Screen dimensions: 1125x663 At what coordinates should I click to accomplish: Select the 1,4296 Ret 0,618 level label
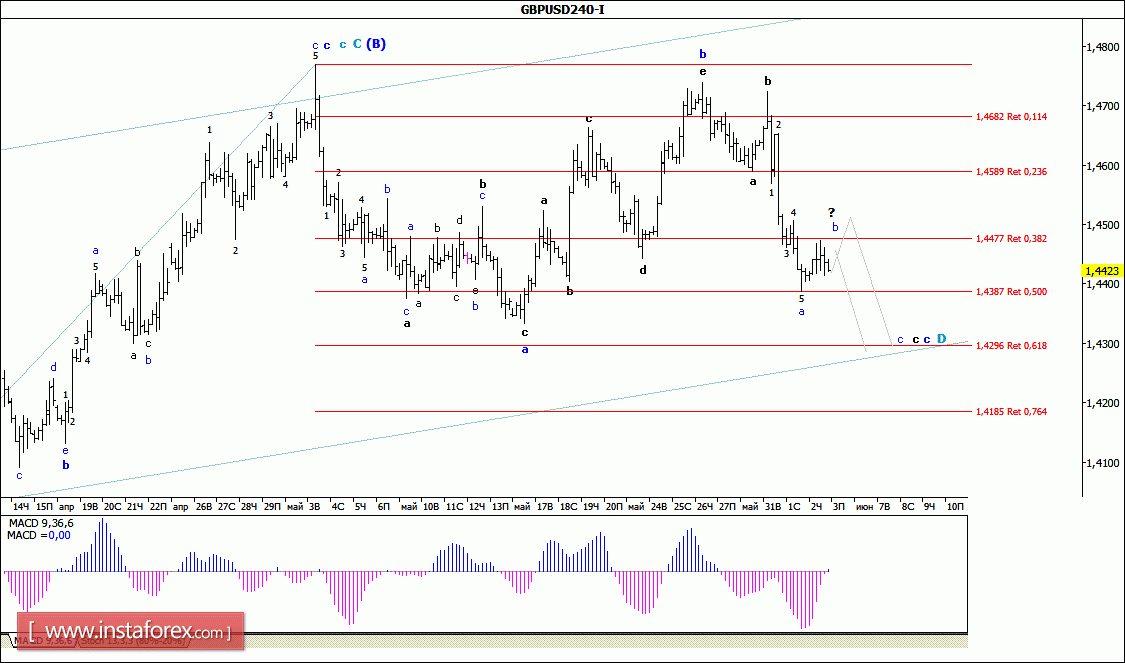(x=1010, y=346)
